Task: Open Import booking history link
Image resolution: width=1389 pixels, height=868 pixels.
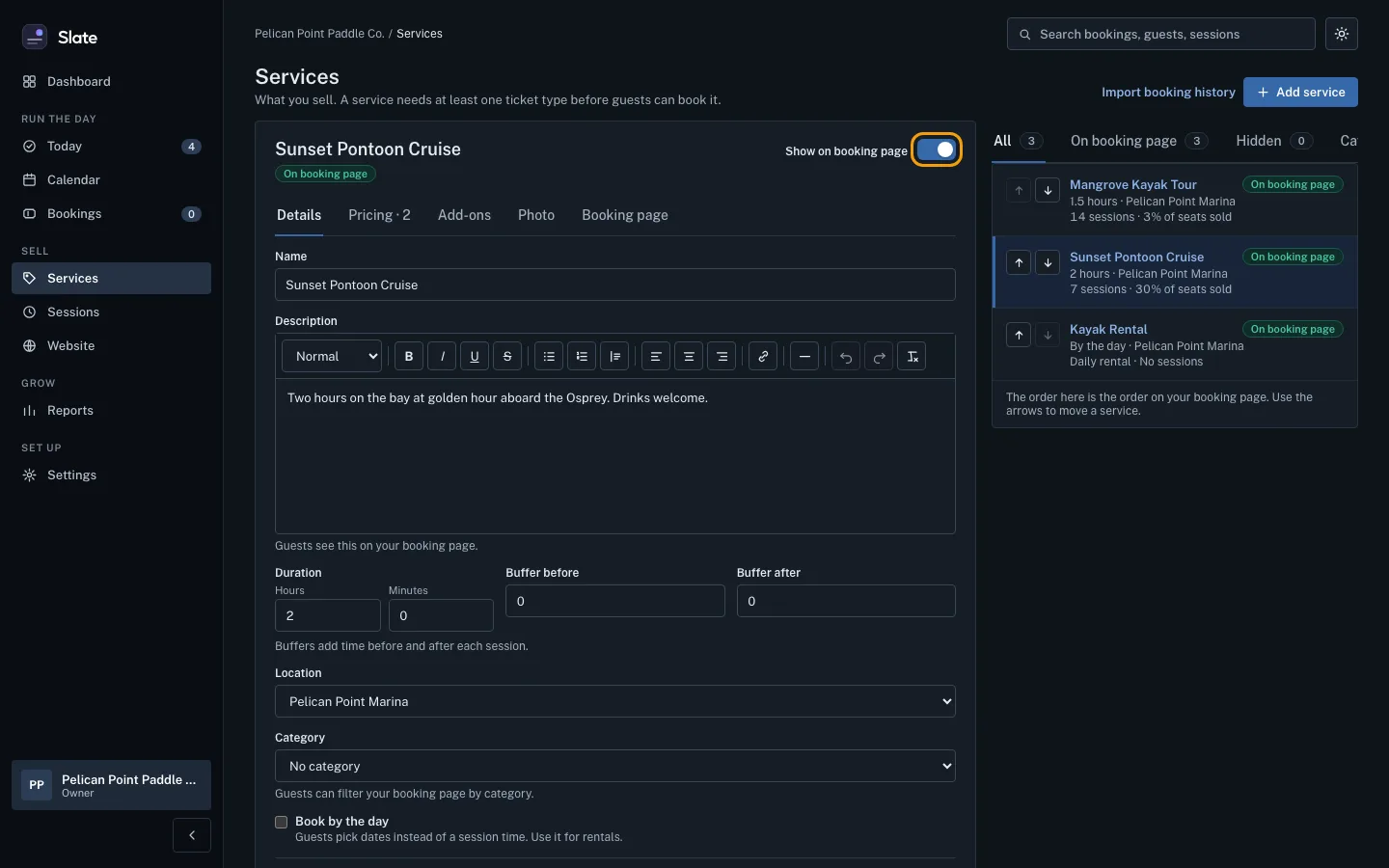Action: (1168, 93)
